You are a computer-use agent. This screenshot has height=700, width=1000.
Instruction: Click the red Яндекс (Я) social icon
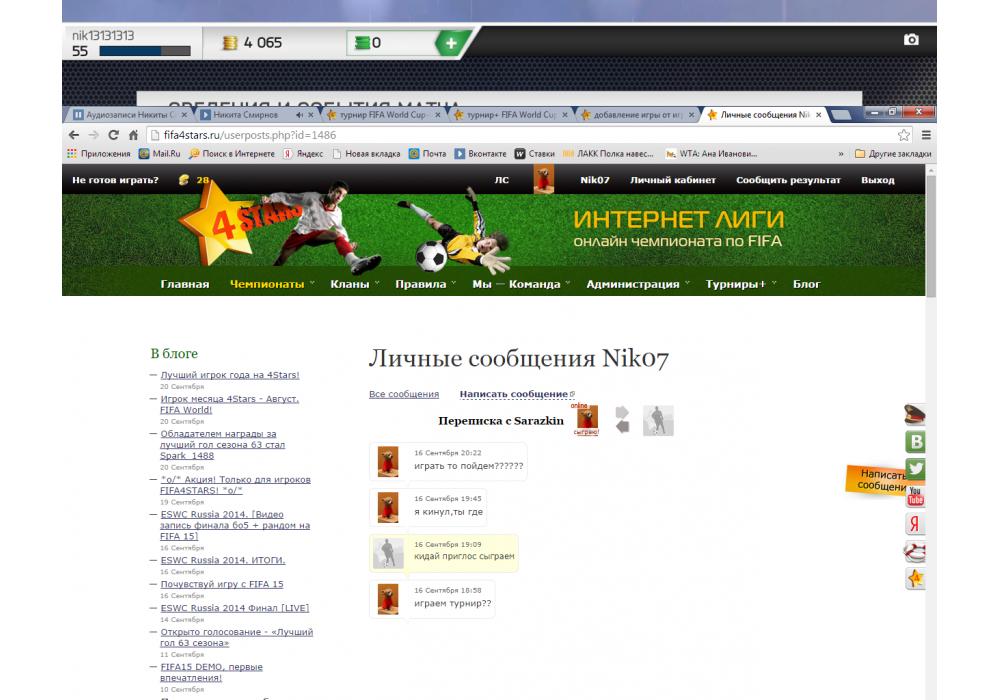[915, 523]
